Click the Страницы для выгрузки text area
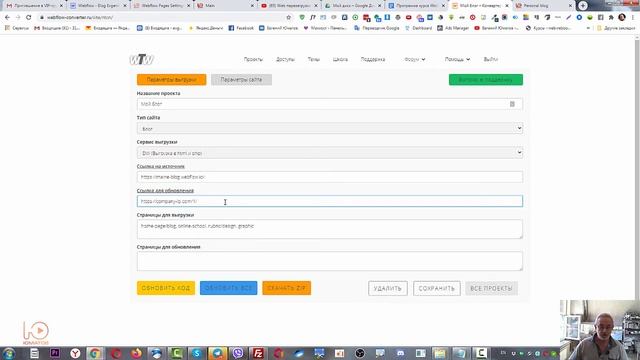 point(330,229)
